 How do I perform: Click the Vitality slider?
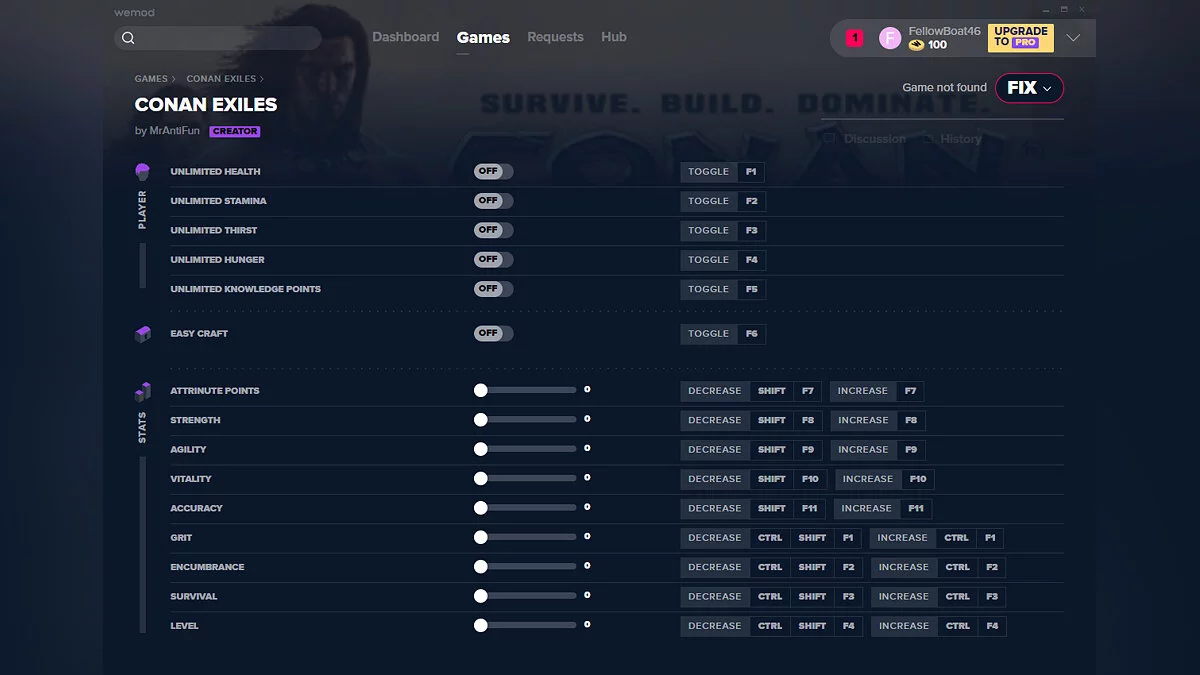coord(526,479)
